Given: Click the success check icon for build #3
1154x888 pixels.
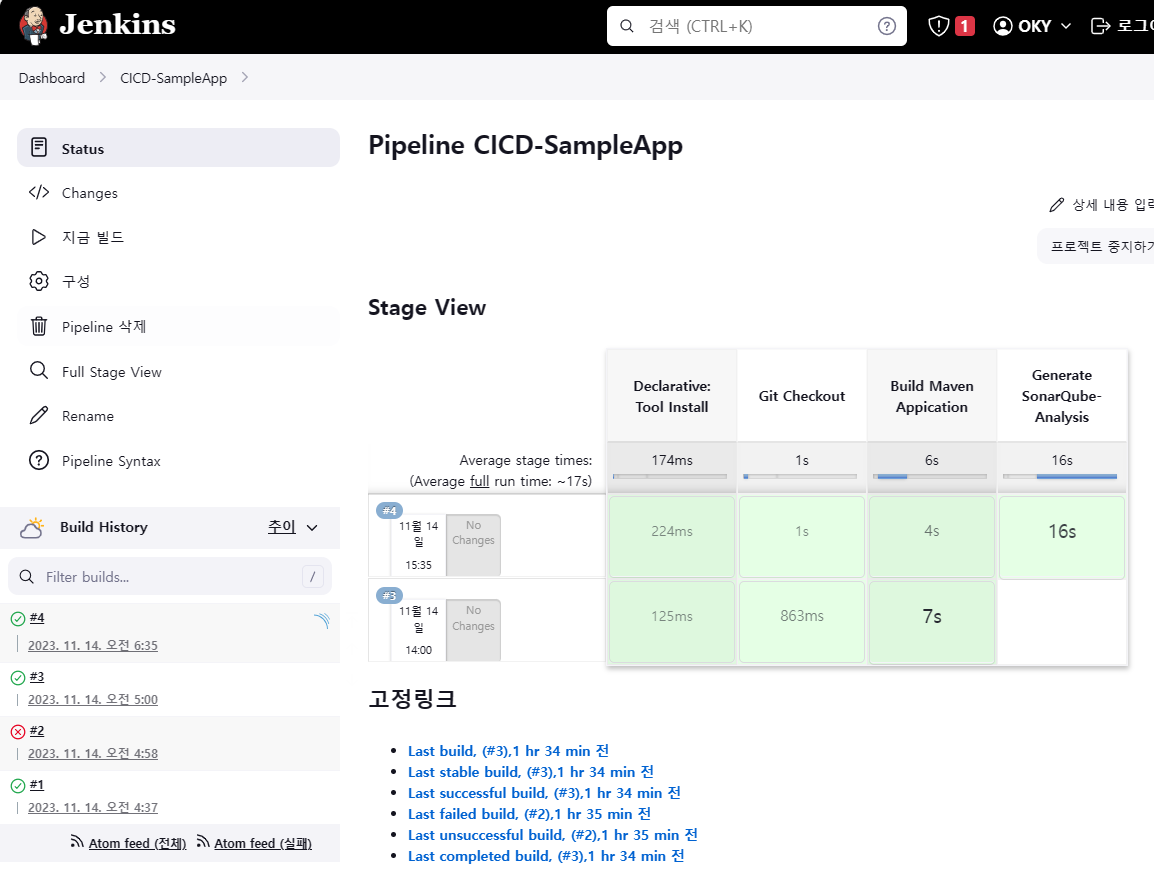Looking at the screenshot, I should tap(18, 678).
